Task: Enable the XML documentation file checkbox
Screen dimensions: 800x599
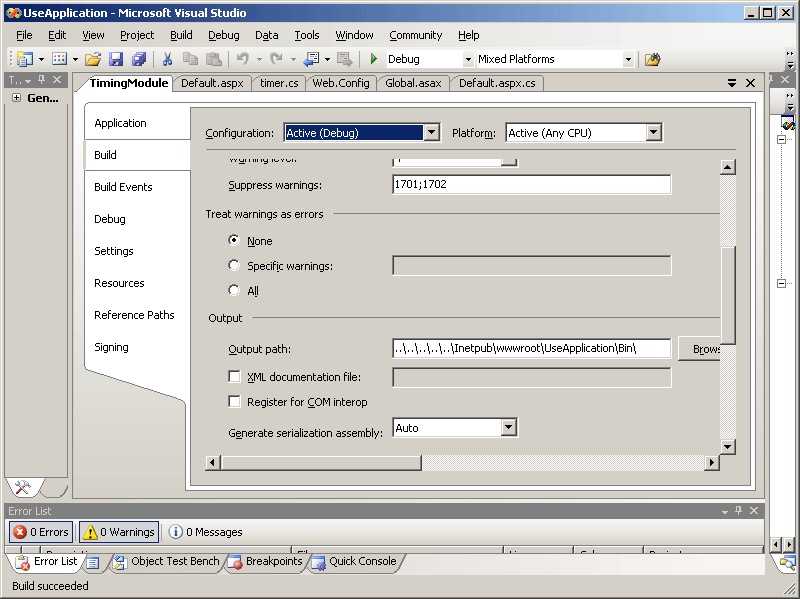Action: coord(235,377)
